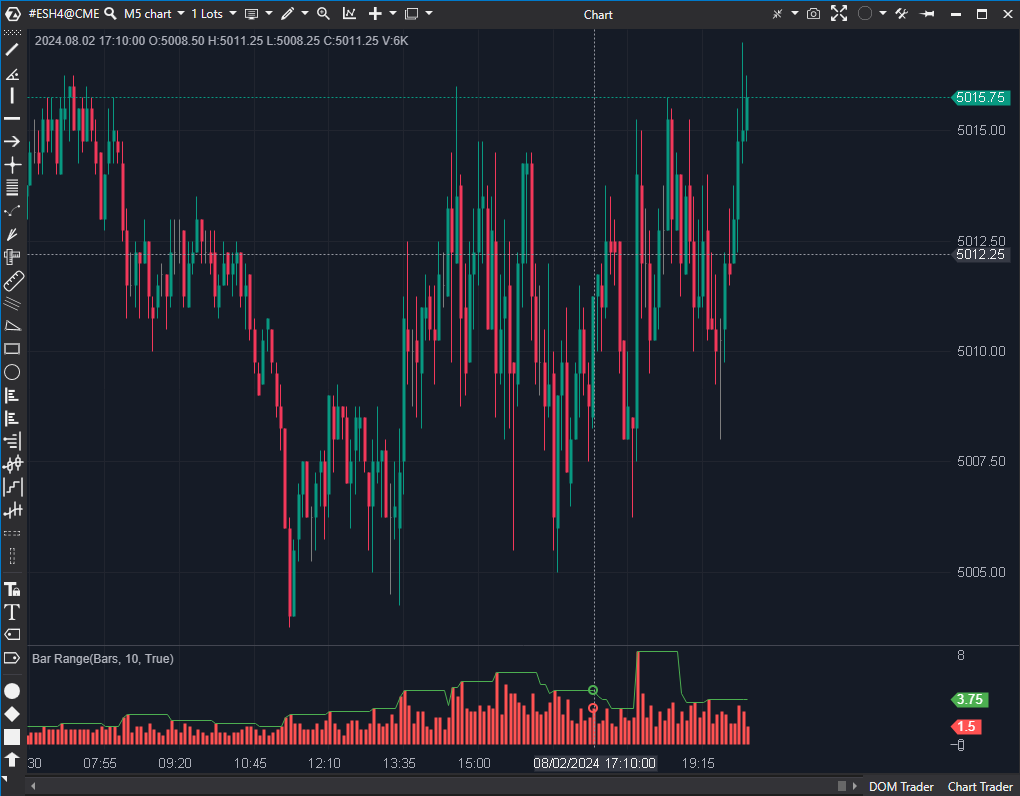Select the locked text tool
Image resolution: width=1020 pixels, height=796 pixels.
[12, 589]
